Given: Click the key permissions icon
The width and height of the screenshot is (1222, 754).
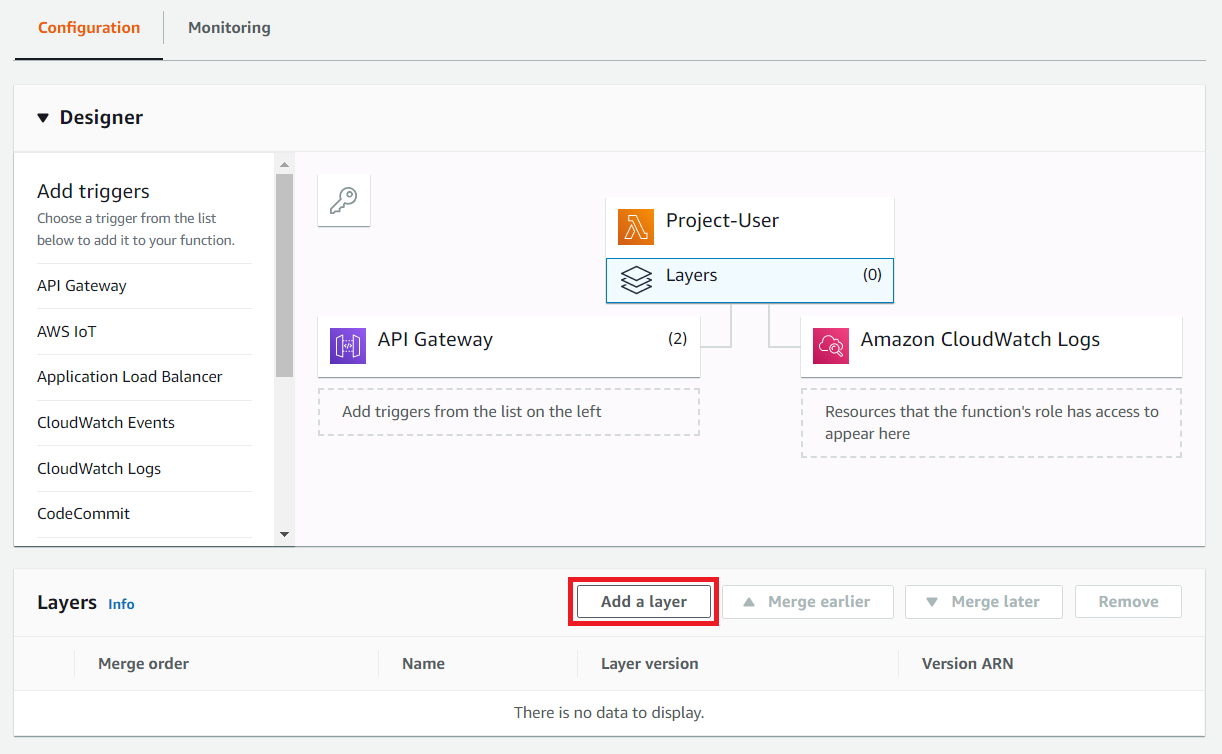Looking at the screenshot, I should click(x=344, y=200).
